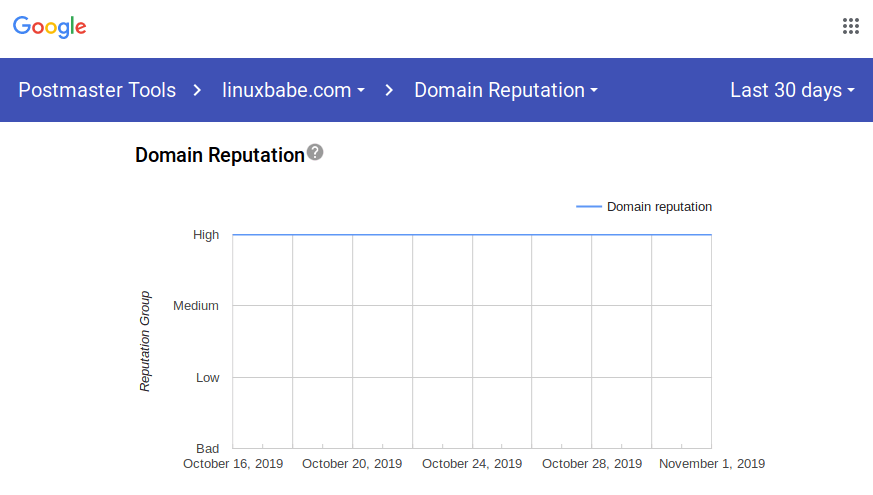Image resolution: width=873 pixels, height=495 pixels.
Task: Click the High label on the y-axis
Action: pyautogui.click(x=206, y=235)
